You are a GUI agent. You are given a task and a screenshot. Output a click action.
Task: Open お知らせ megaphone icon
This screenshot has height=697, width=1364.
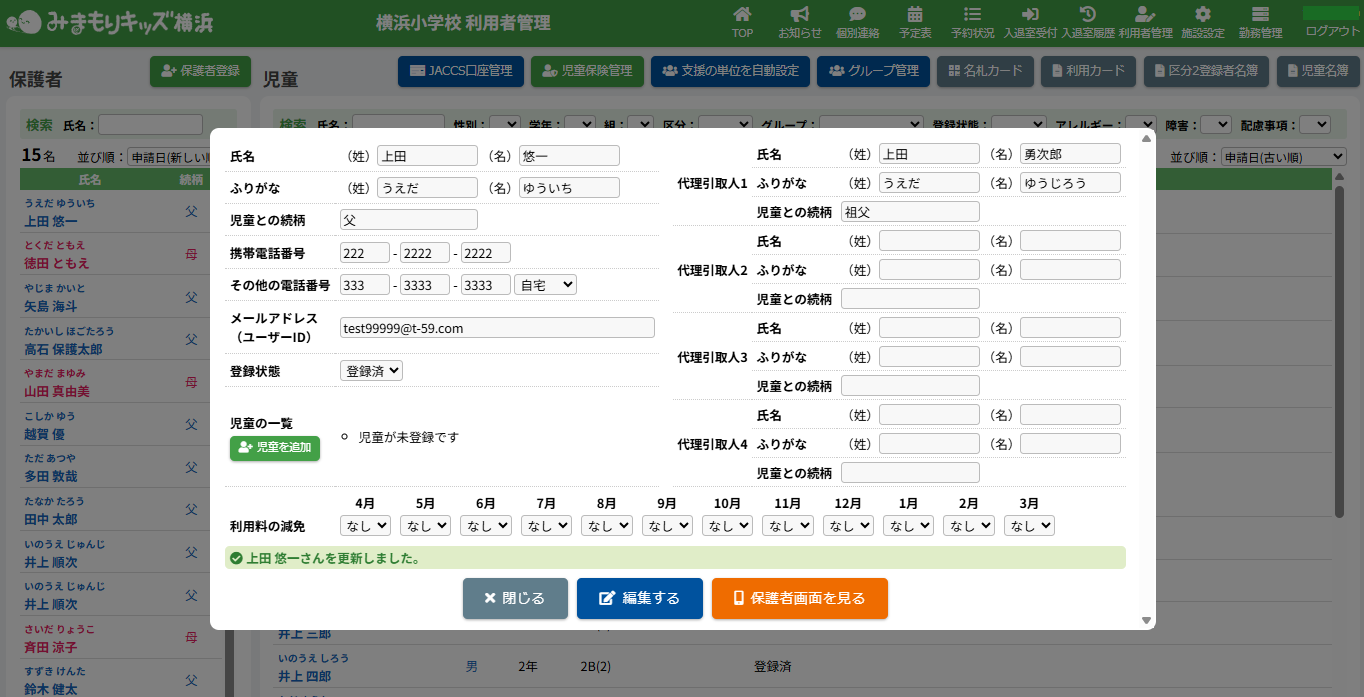(799, 15)
